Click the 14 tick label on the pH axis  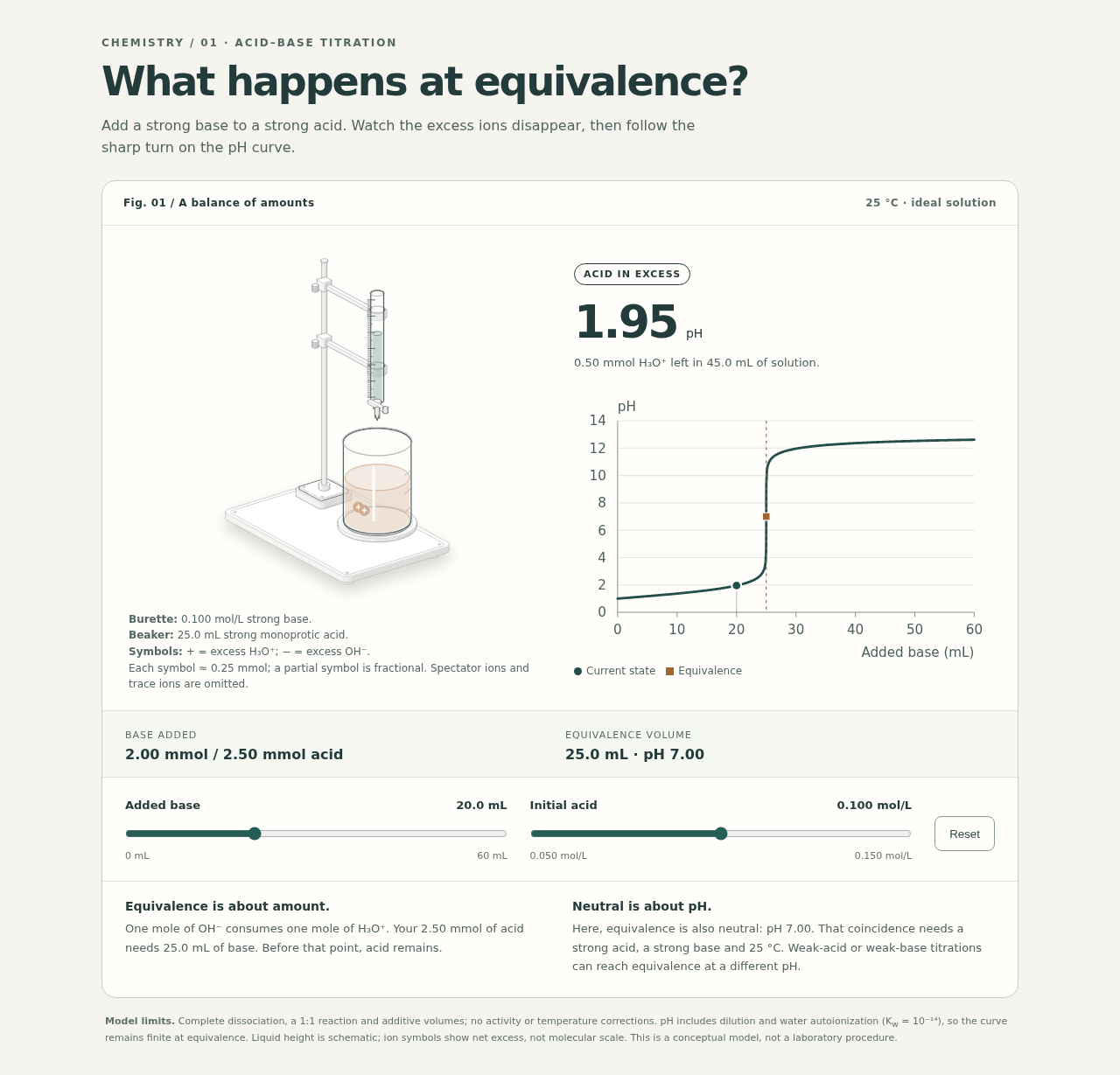(x=598, y=421)
